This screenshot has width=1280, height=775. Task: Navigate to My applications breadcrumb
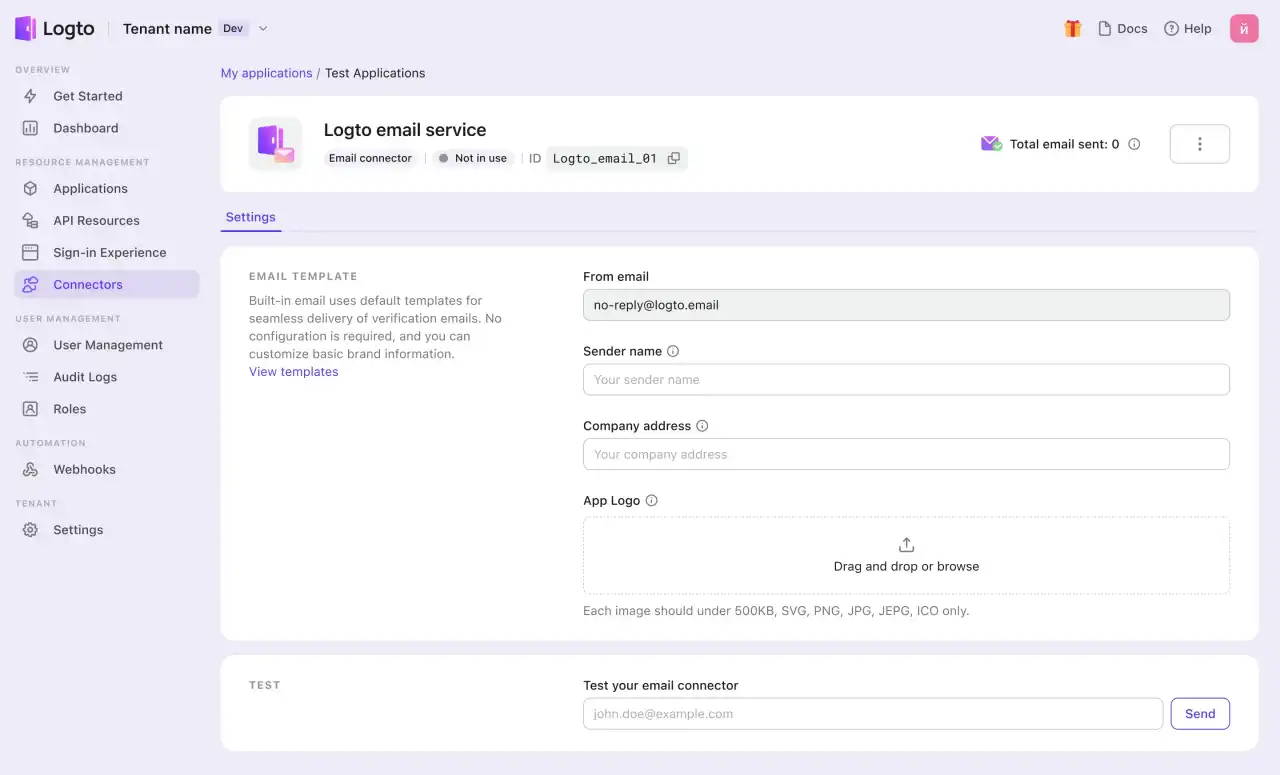[x=266, y=73]
